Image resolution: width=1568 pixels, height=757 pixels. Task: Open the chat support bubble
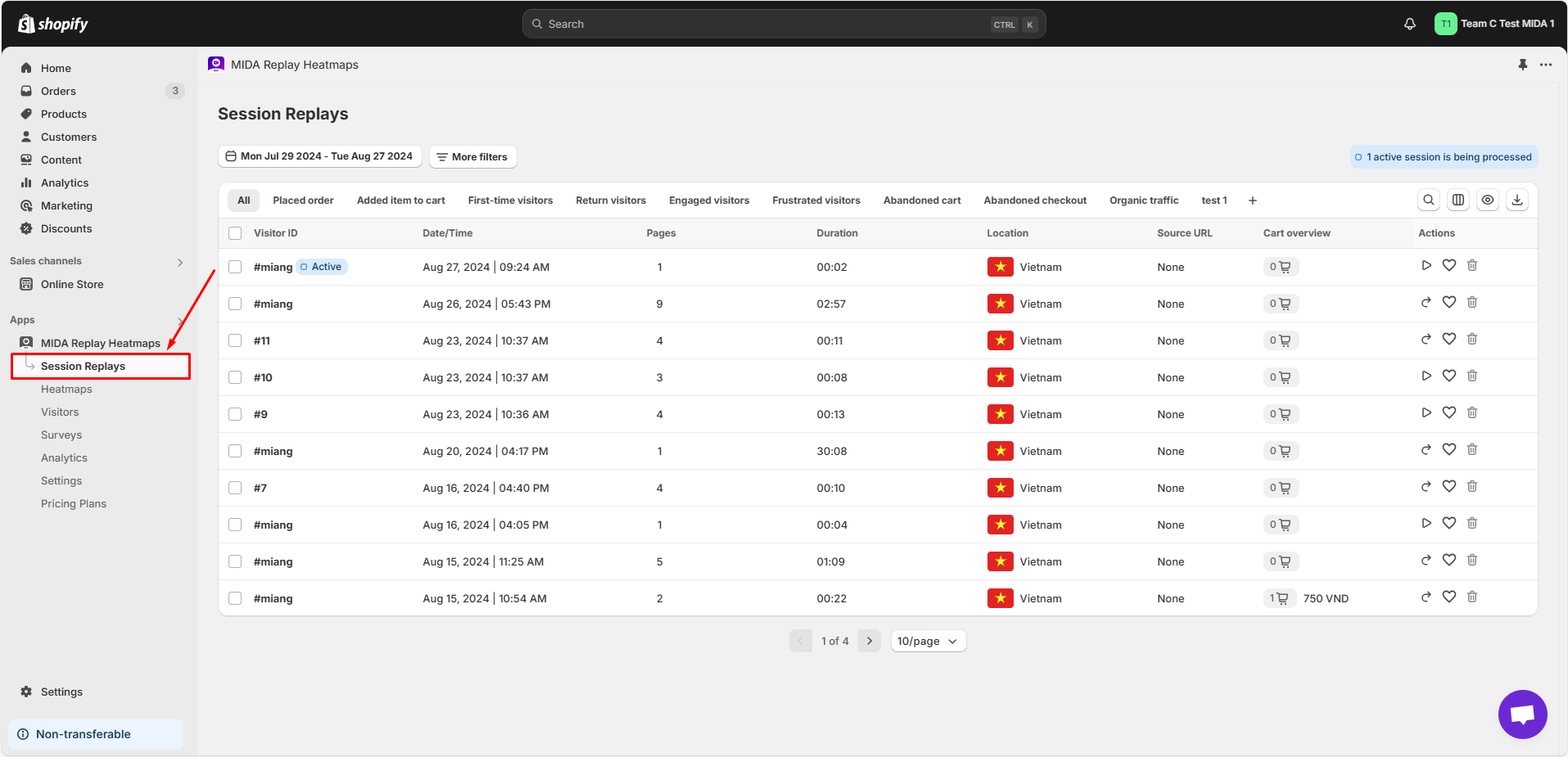[1522, 714]
